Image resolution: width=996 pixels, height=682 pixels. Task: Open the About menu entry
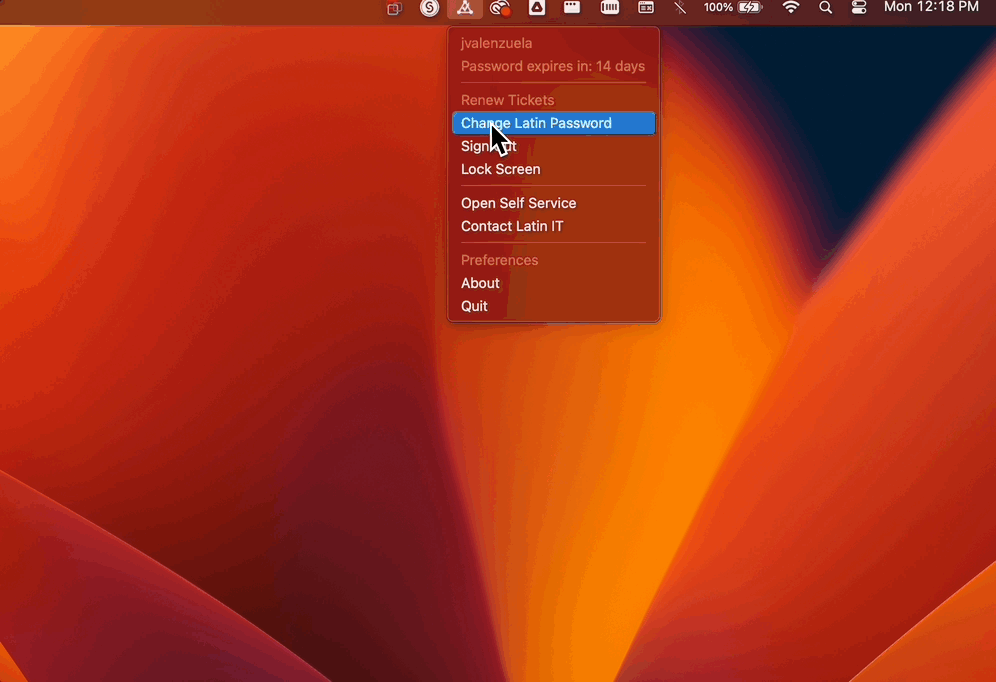(480, 283)
